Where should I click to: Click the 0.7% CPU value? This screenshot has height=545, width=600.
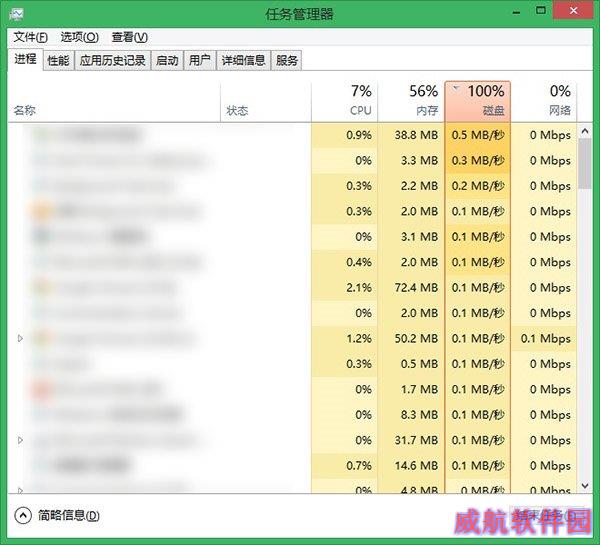coord(359,465)
